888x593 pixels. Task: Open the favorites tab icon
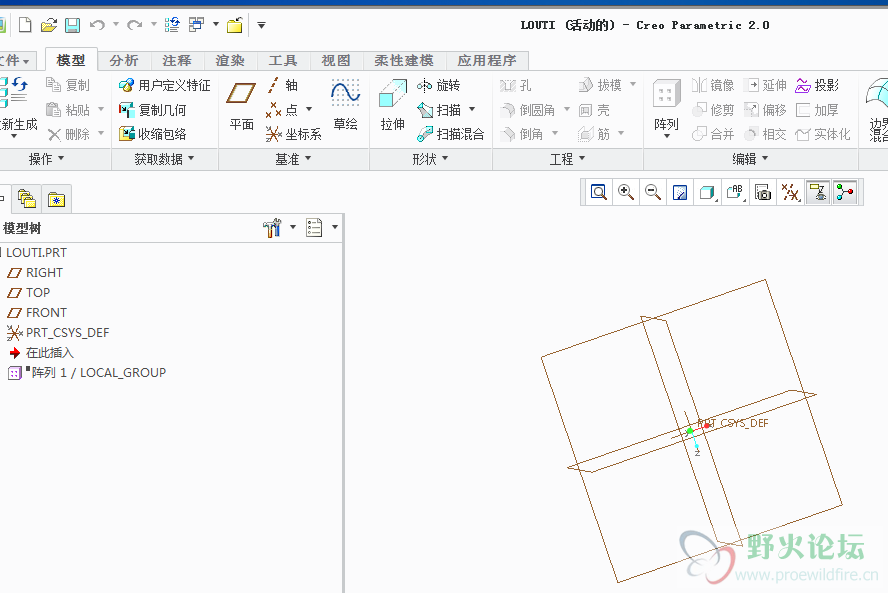(56, 199)
